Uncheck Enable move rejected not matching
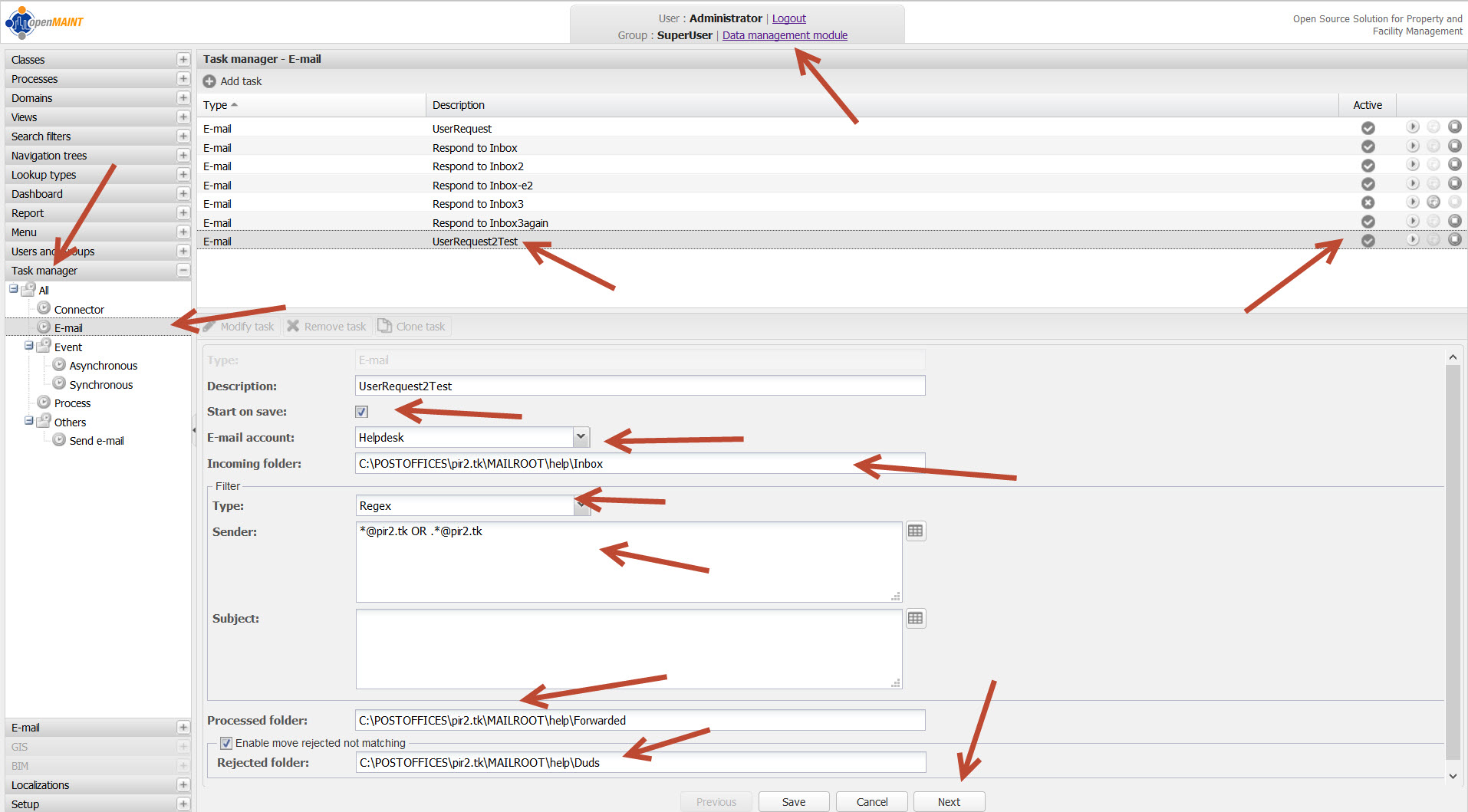 coord(226,743)
